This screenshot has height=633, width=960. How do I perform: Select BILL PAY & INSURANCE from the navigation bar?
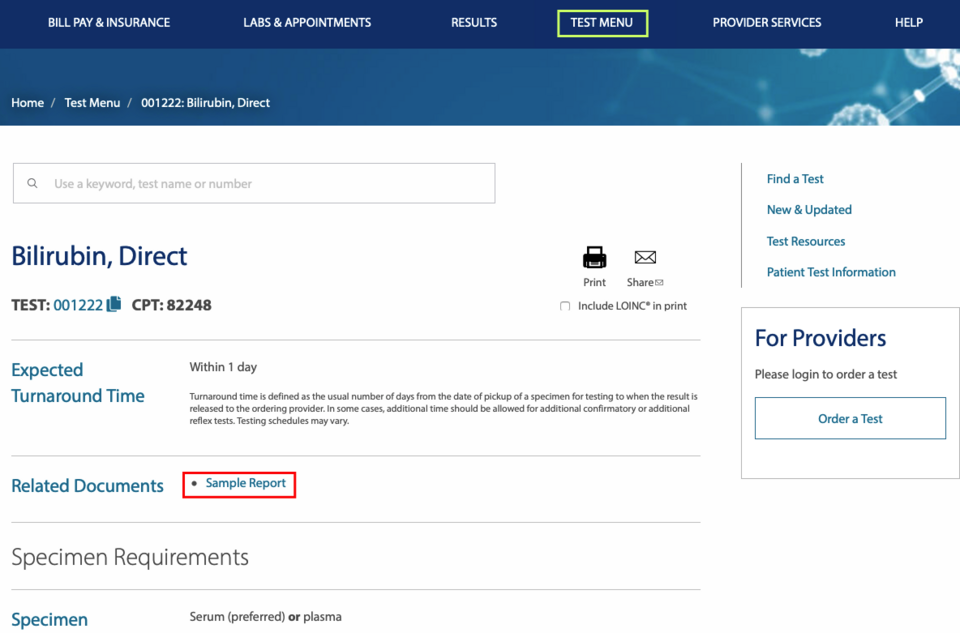point(109,22)
